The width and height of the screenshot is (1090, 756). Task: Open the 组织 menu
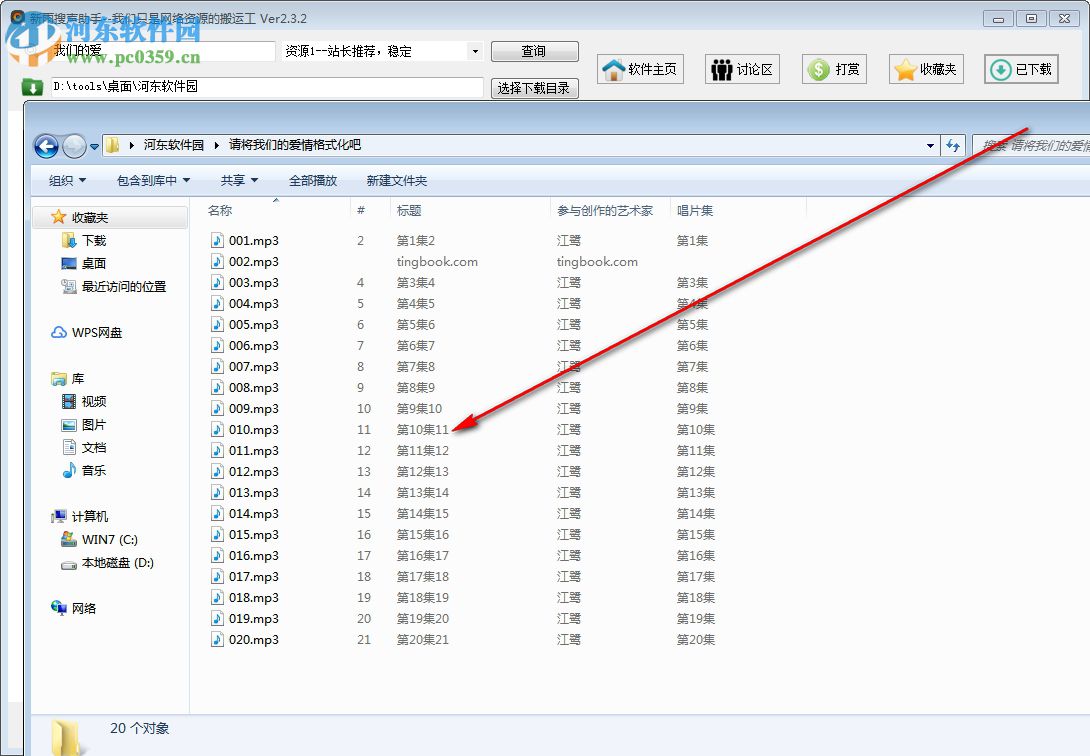click(67, 181)
